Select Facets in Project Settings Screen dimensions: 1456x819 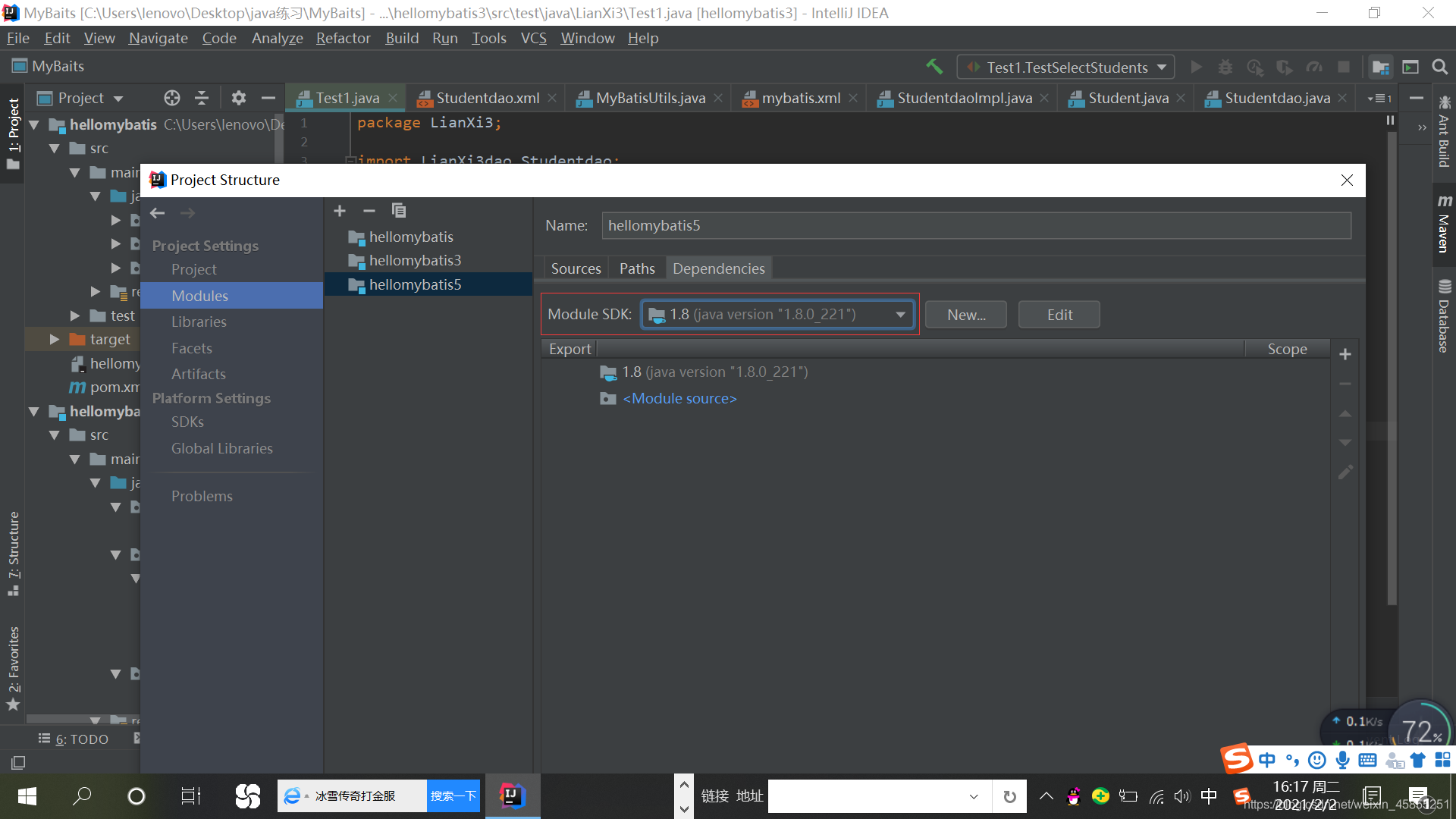[192, 348]
